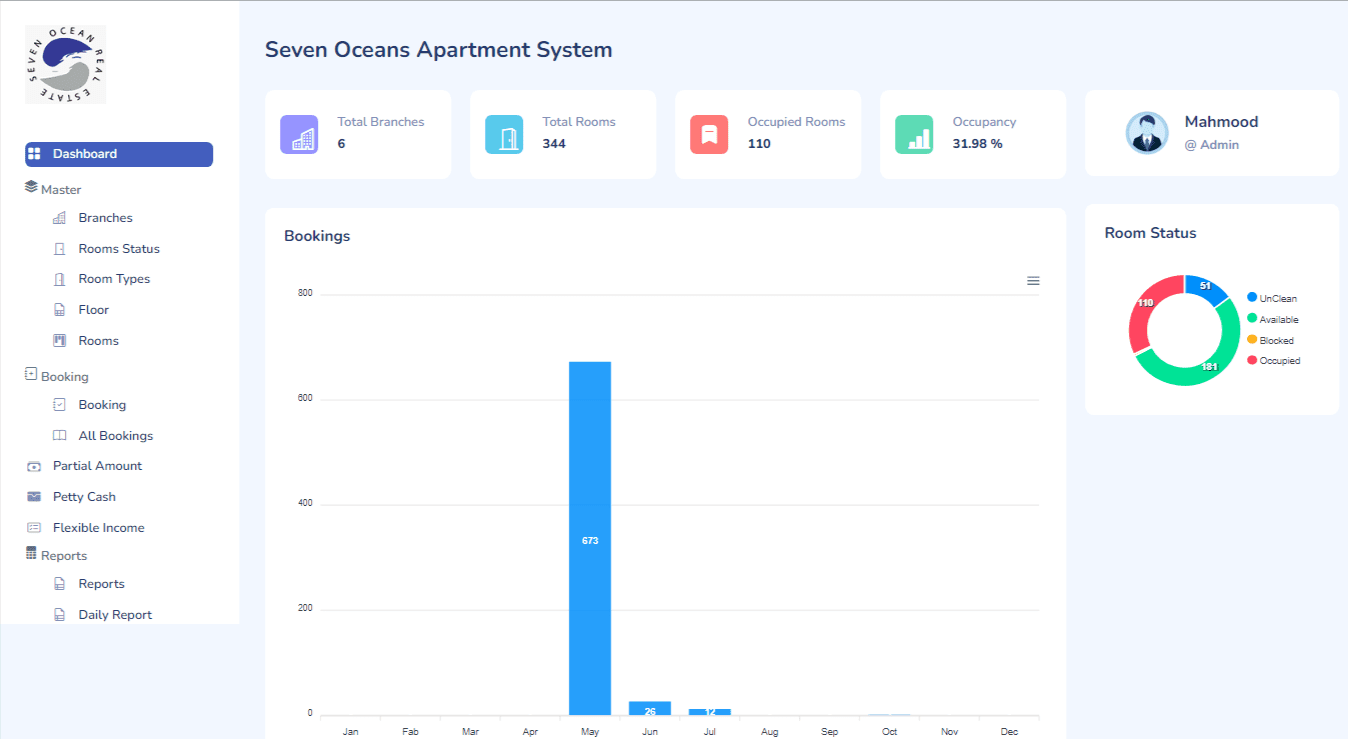Open the Daily Report link

tap(115, 615)
